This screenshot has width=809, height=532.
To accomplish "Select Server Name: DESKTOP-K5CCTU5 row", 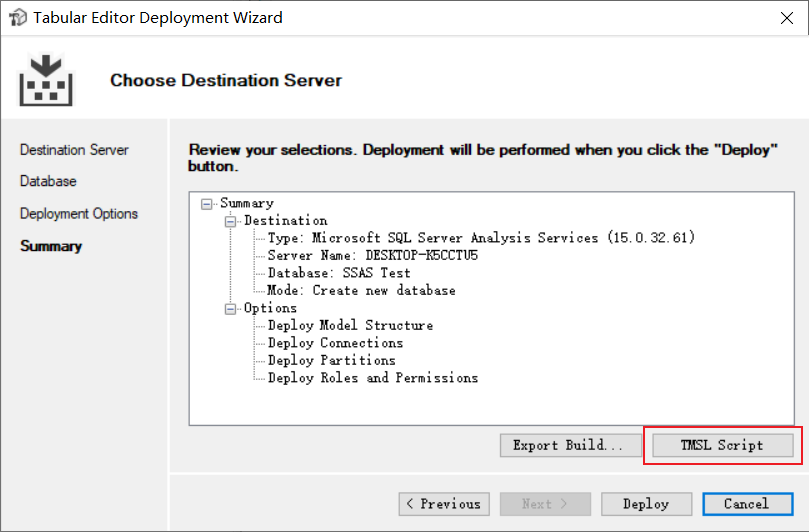I will click(x=373, y=255).
